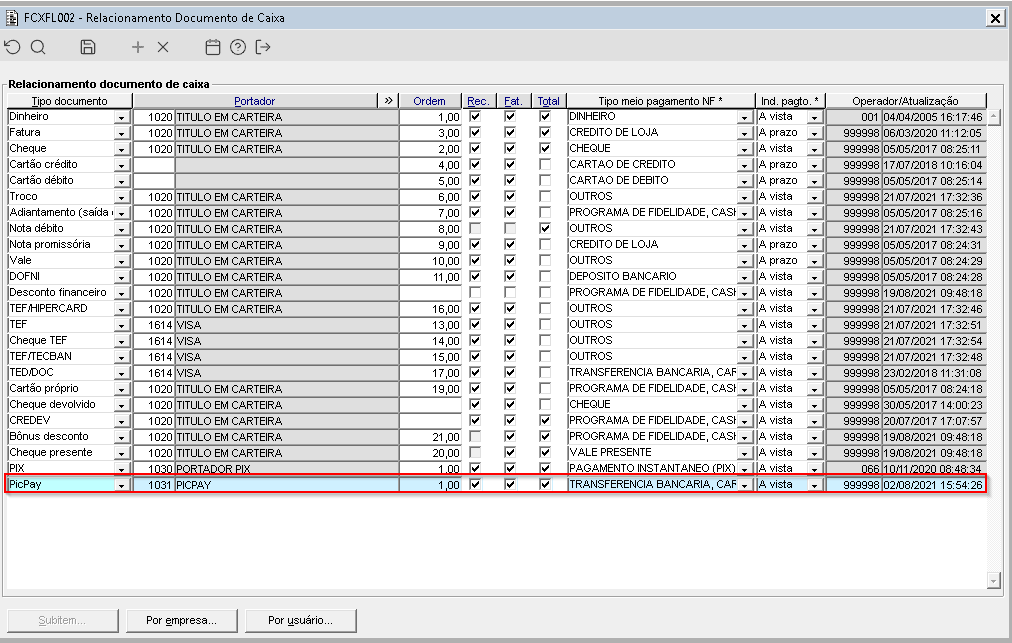The image size is (1012, 643).
Task: Click the exit arrow toolbar icon
Action: tap(263, 47)
